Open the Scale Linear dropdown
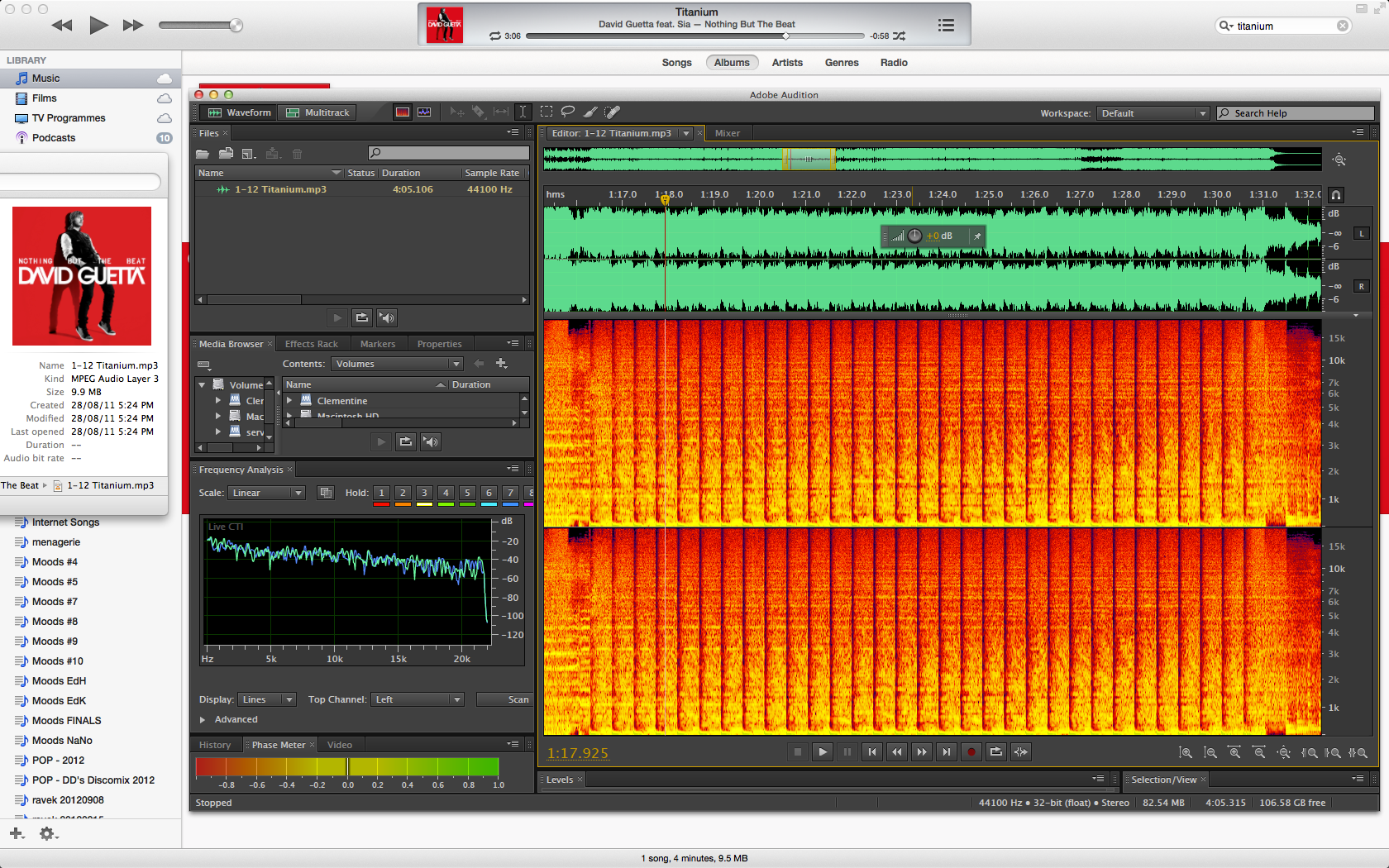Screen dimensions: 1389x868 (266, 493)
